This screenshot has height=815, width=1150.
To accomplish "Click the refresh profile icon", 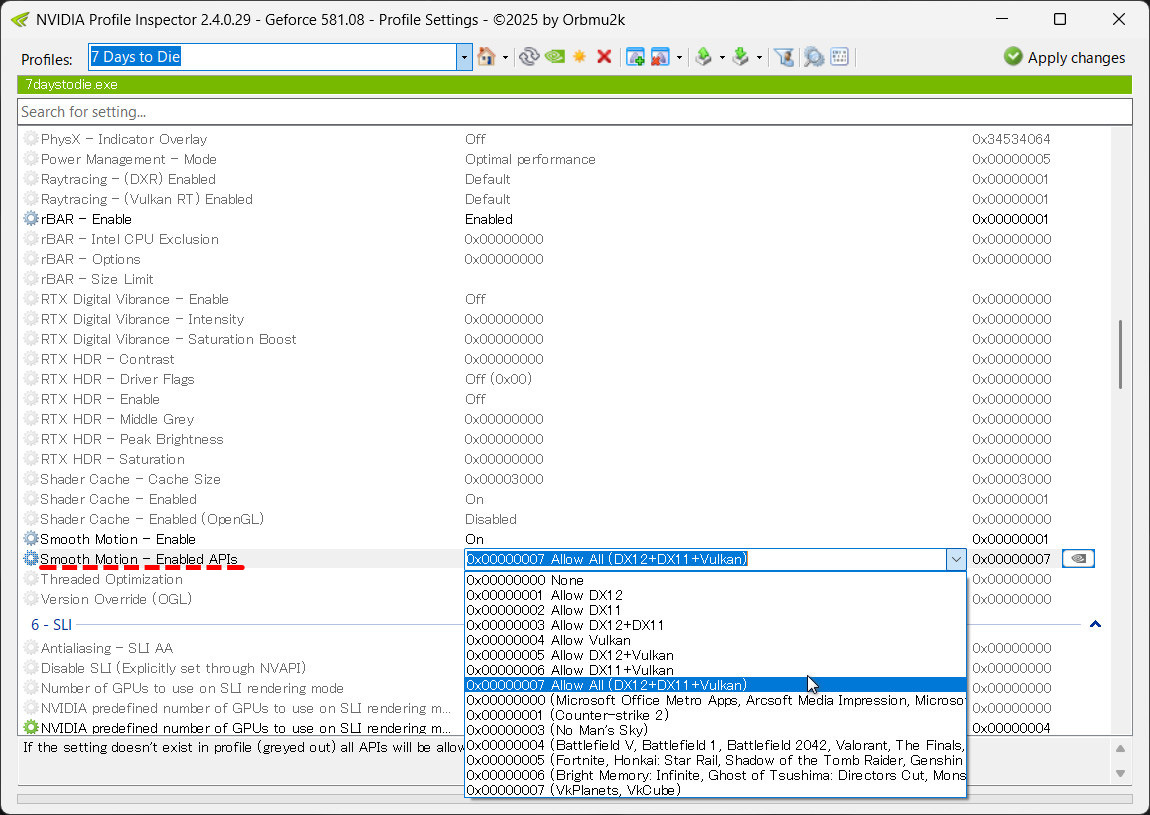I will pos(529,57).
